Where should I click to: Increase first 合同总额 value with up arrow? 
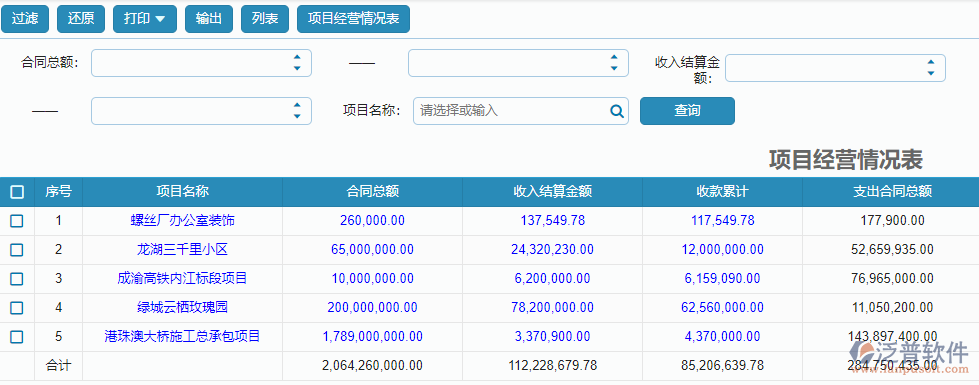(x=297, y=57)
